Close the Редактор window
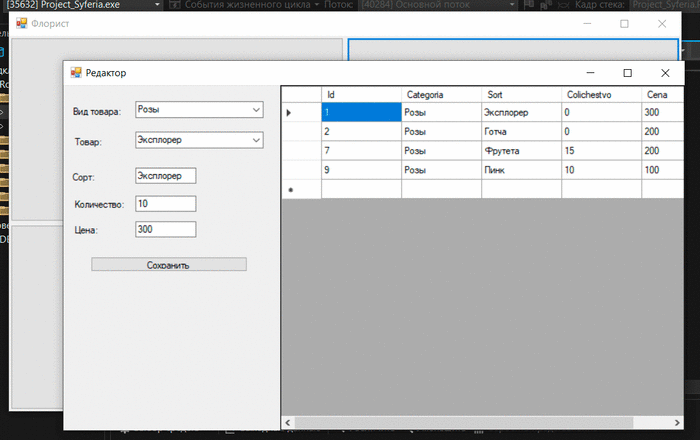Image resolution: width=700 pixels, height=440 pixels. pos(664,73)
